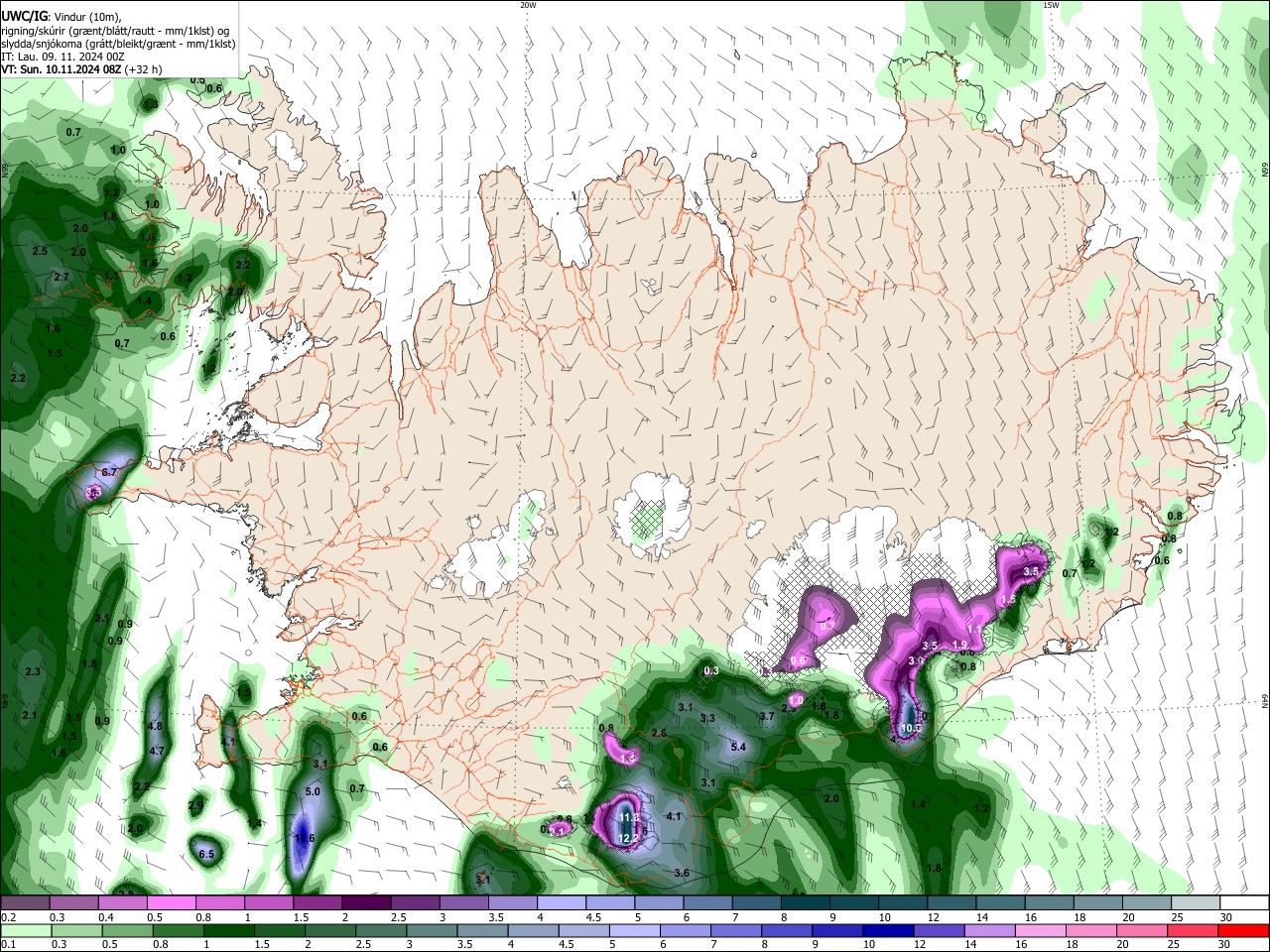This screenshot has width=1270, height=952.
Task: Click the white last swatch of the upper legend
Action: coord(1243,902)
